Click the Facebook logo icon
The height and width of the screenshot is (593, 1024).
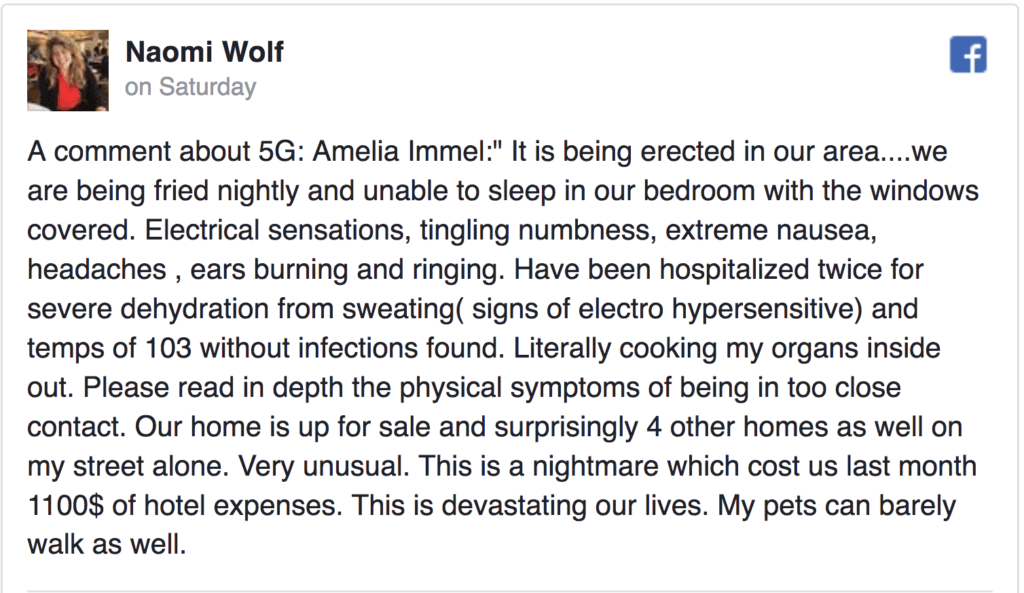[968, 55]
